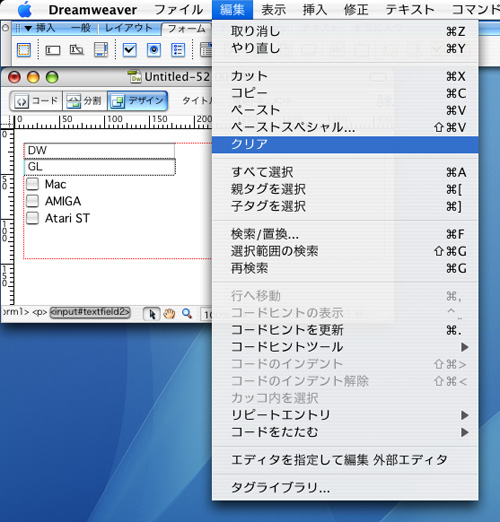Screen dimensions: 500x522
Task: Choose ペースト from Edit menu
Action: click(345, 110)
